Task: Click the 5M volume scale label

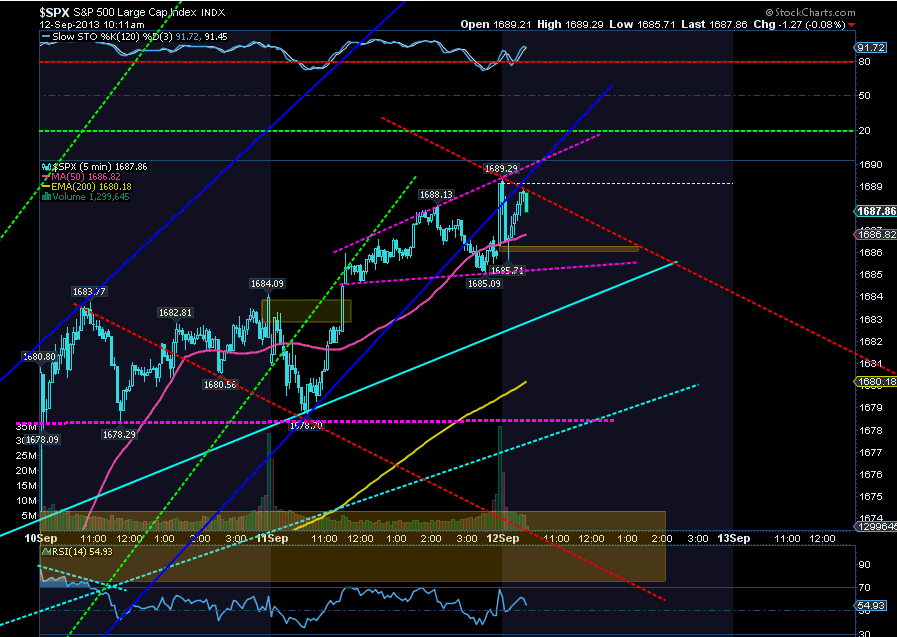Action: (x=29, y=515)
